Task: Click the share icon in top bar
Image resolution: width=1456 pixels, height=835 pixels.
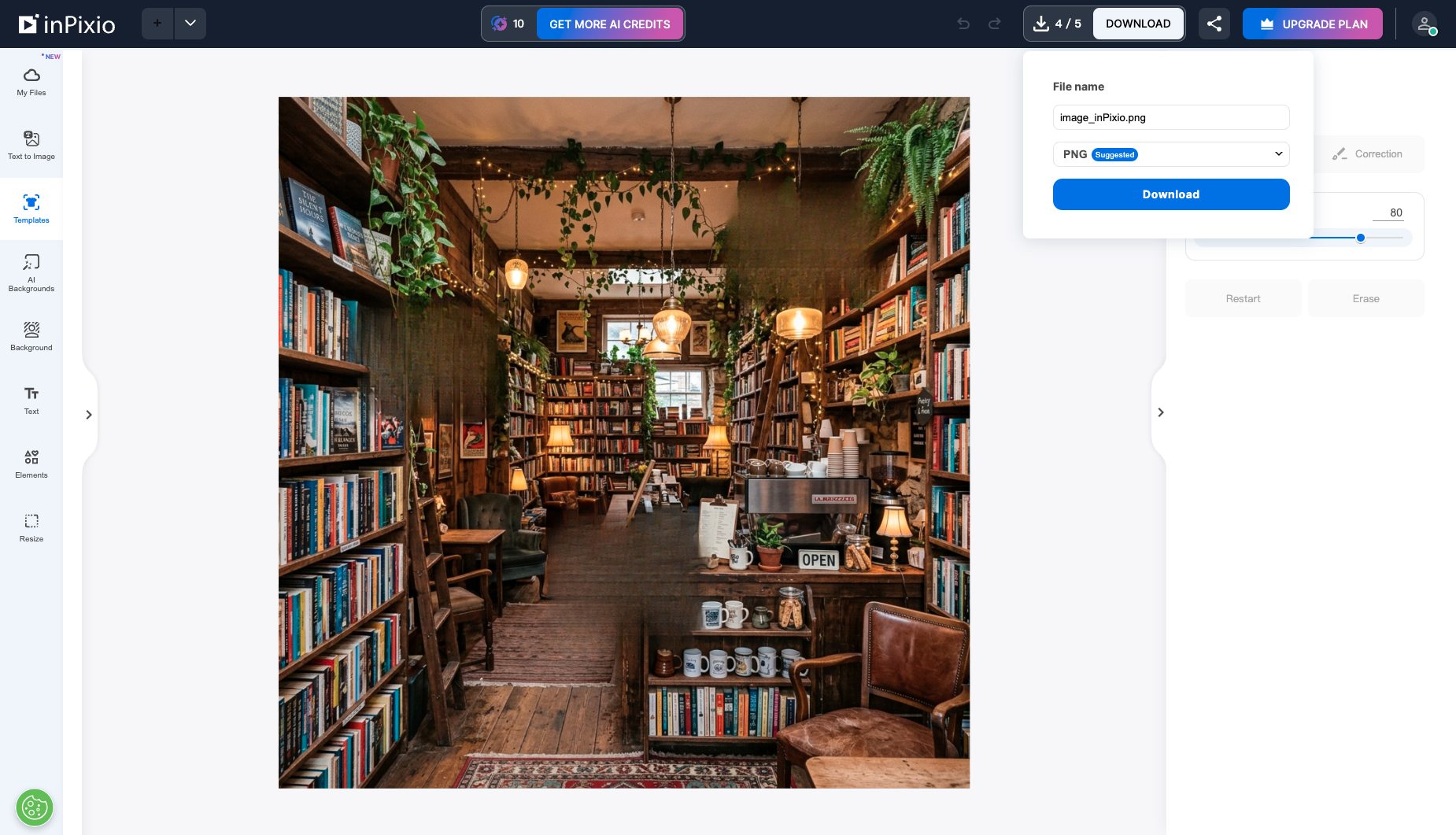Action: coord(1214,24)
